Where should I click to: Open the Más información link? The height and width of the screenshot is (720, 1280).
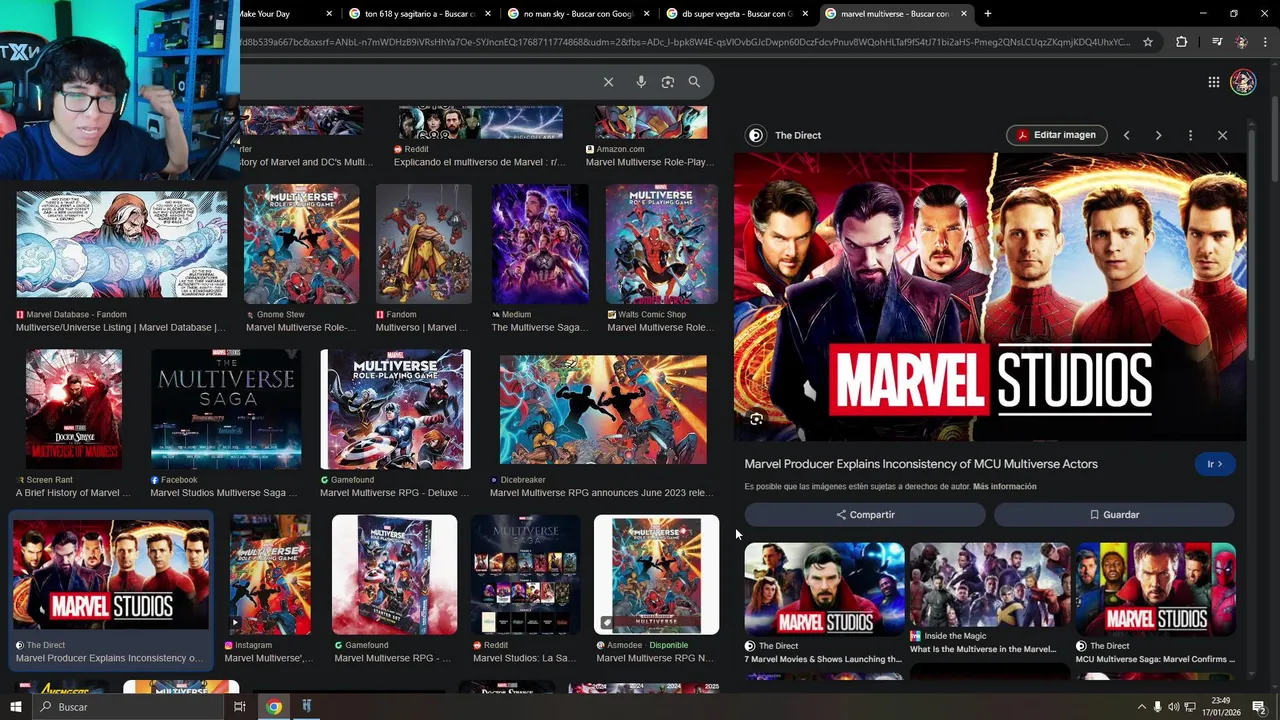click(x=1004, y=486)
